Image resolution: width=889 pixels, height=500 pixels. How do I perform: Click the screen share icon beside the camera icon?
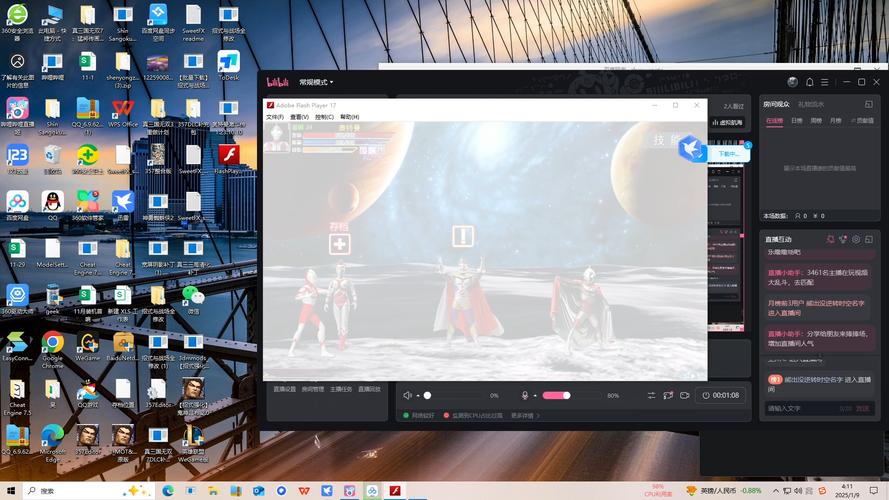[x=668, y=395]
